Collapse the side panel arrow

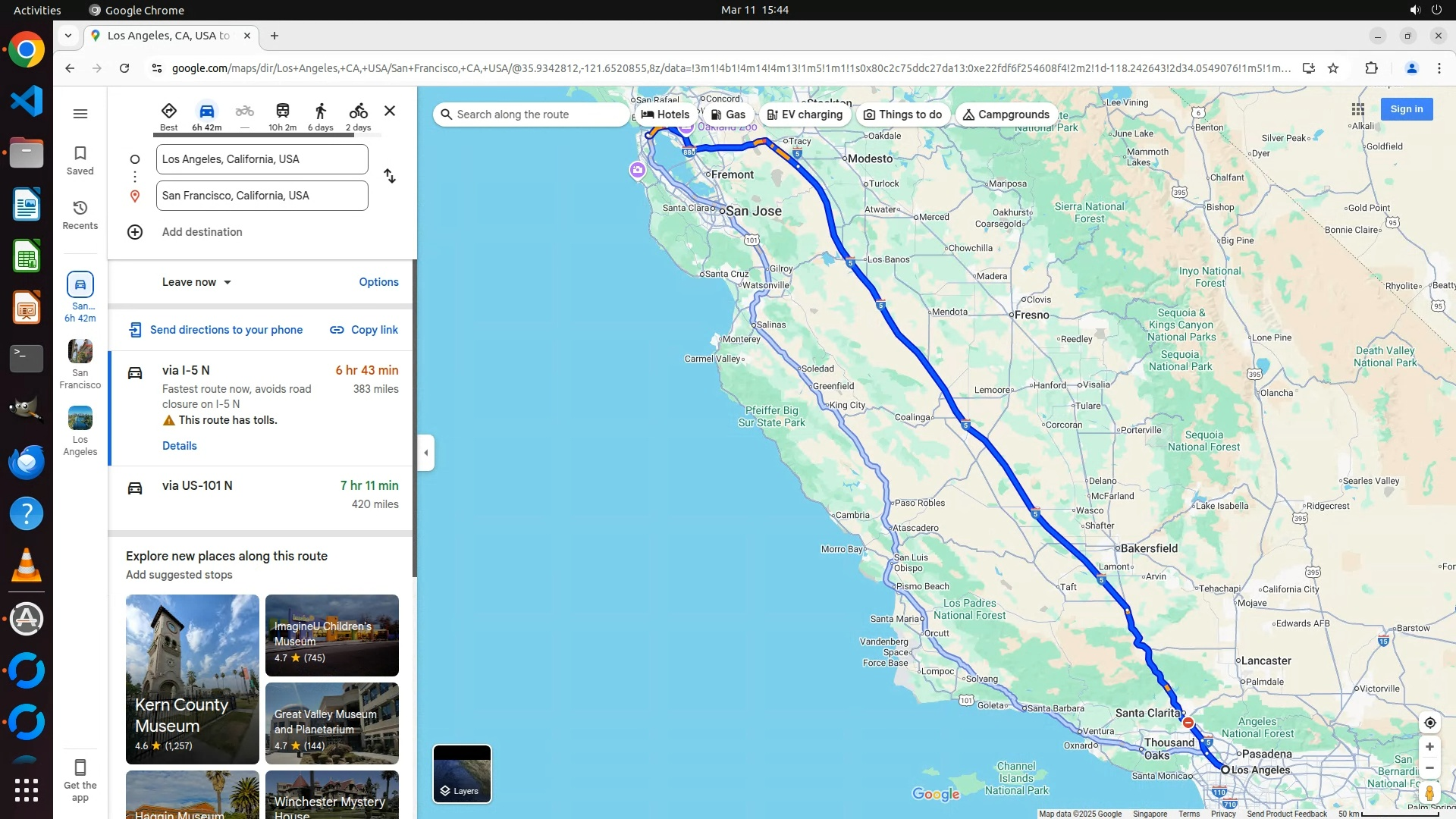(426, 453)
